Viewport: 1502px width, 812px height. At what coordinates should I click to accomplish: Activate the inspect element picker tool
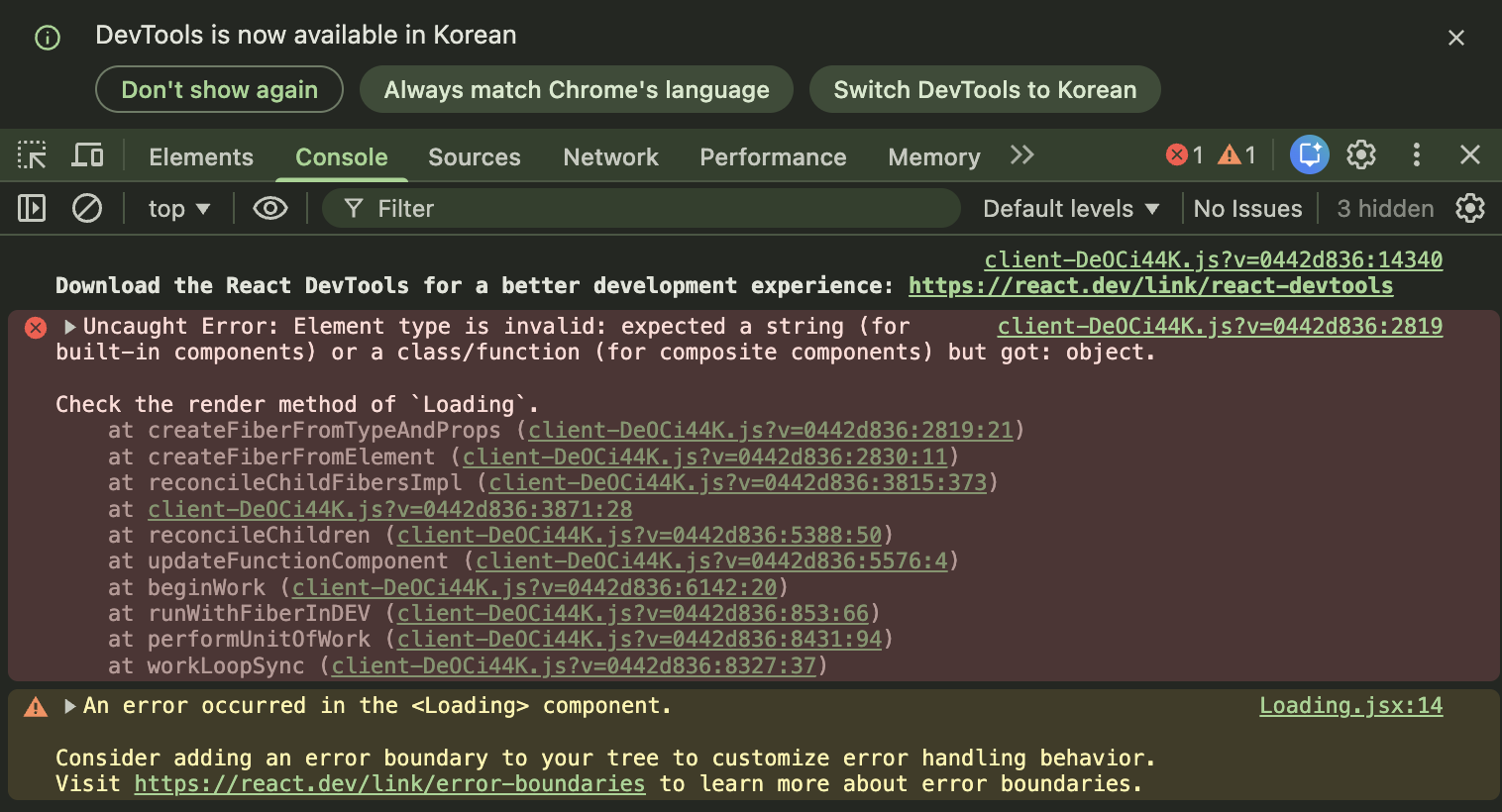click(x=32, y=155)
